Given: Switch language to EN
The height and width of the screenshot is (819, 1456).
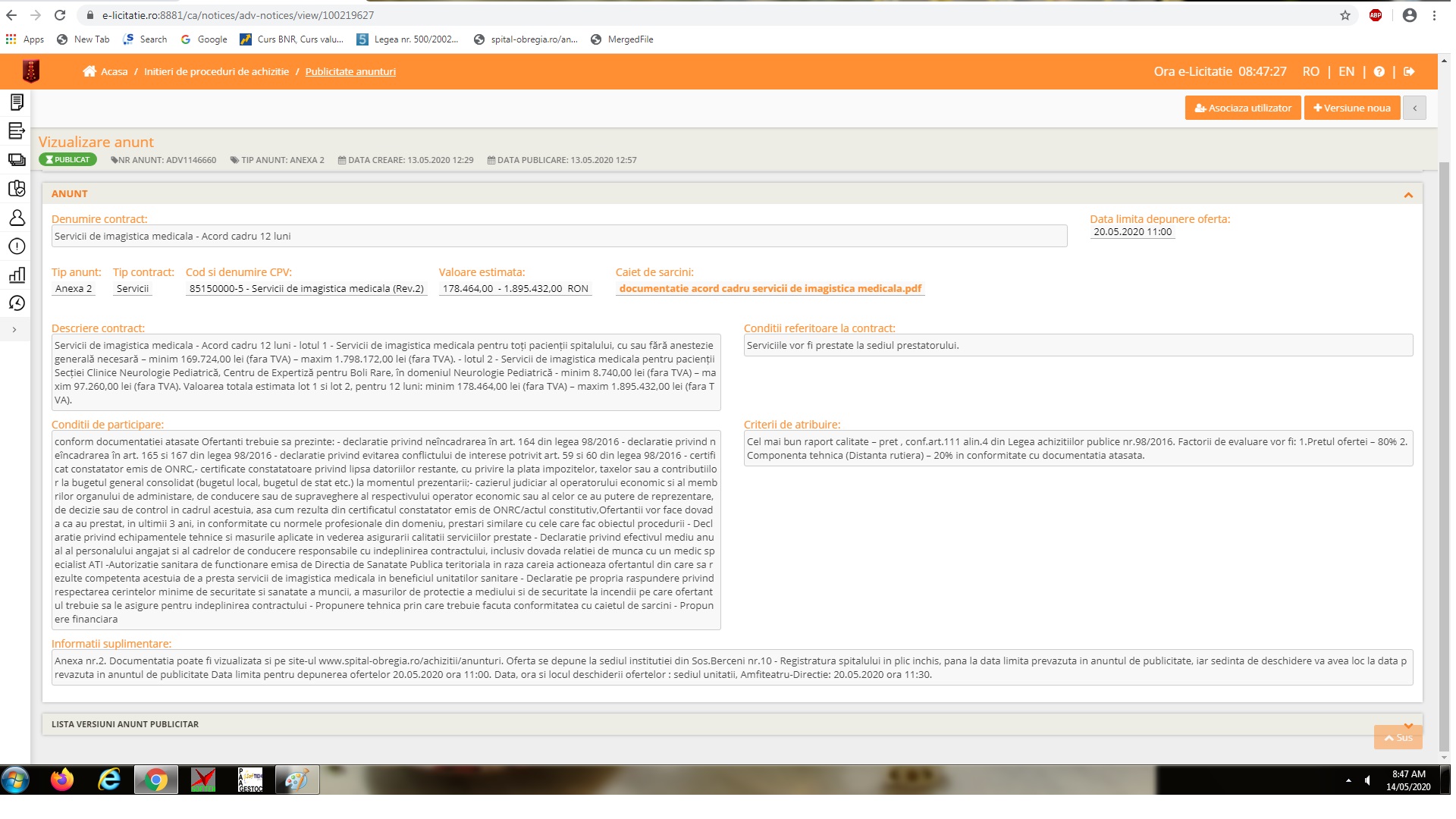Looking at the screenshot, I should [1346, 71].
